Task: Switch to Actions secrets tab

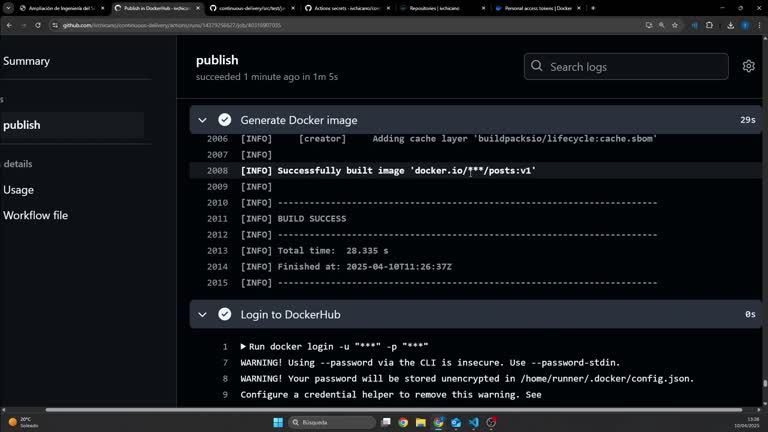Action: [346, 8]
